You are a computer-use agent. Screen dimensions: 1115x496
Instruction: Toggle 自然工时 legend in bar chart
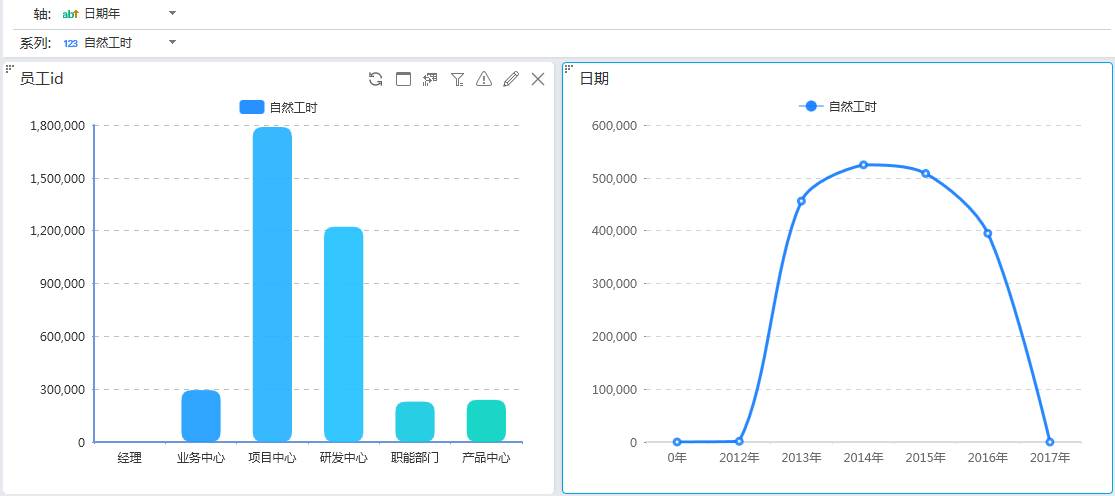click(278, 107)
